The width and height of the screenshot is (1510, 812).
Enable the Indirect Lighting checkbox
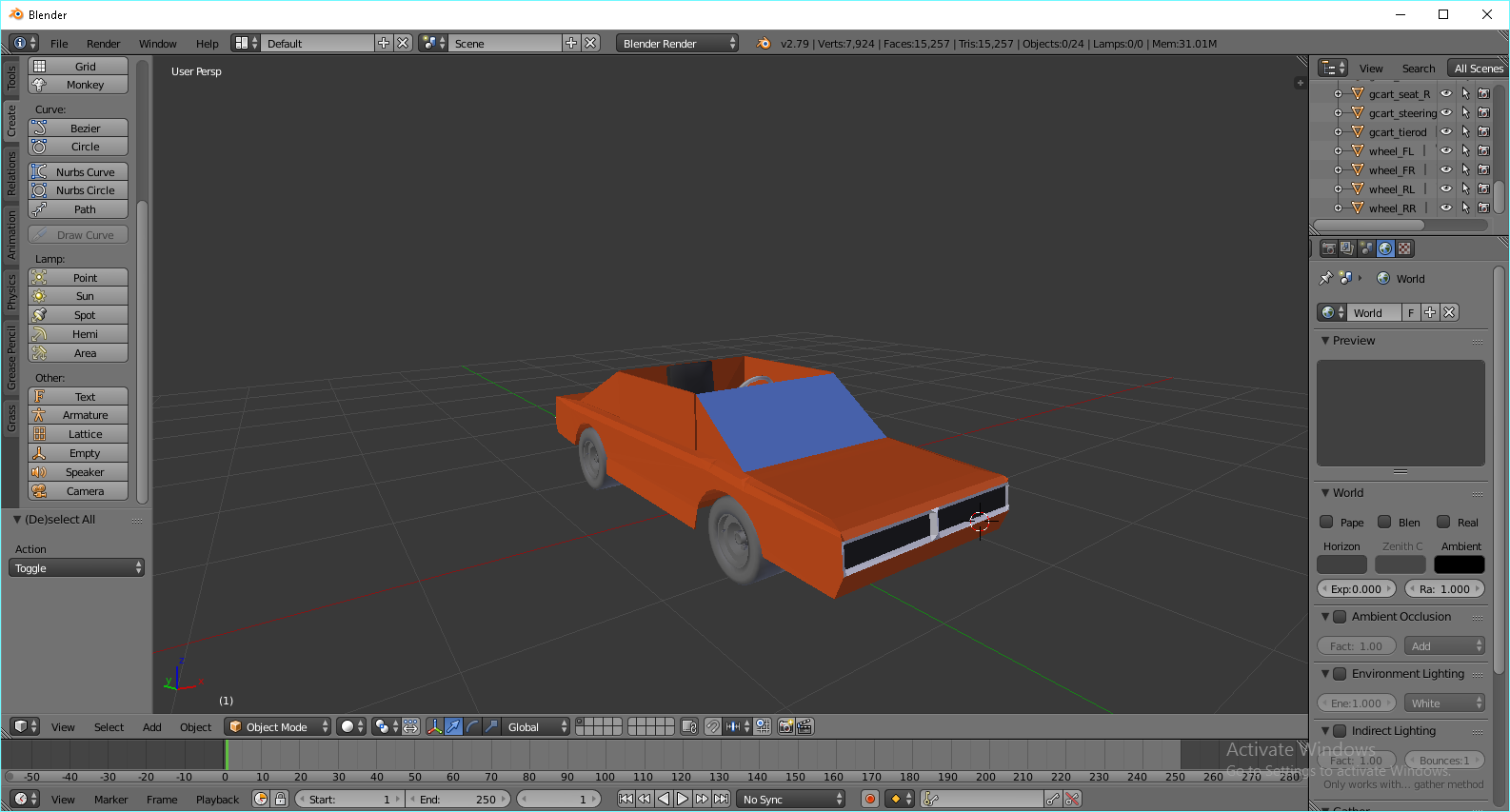(x=1340, y=731)
